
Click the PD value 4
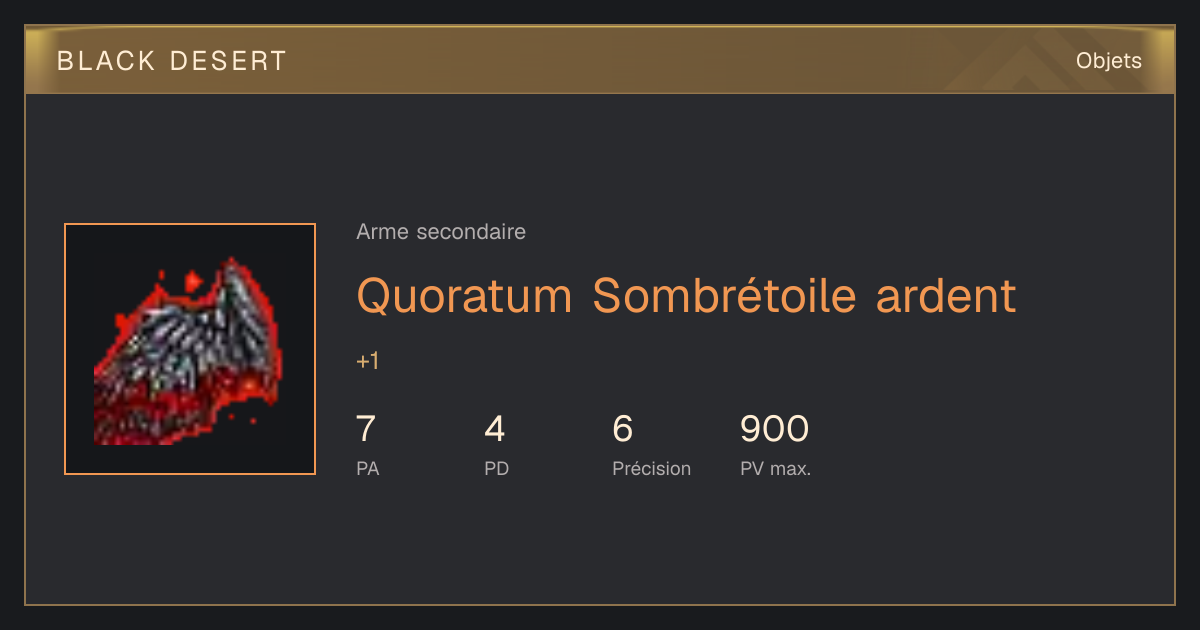[494, 429]
